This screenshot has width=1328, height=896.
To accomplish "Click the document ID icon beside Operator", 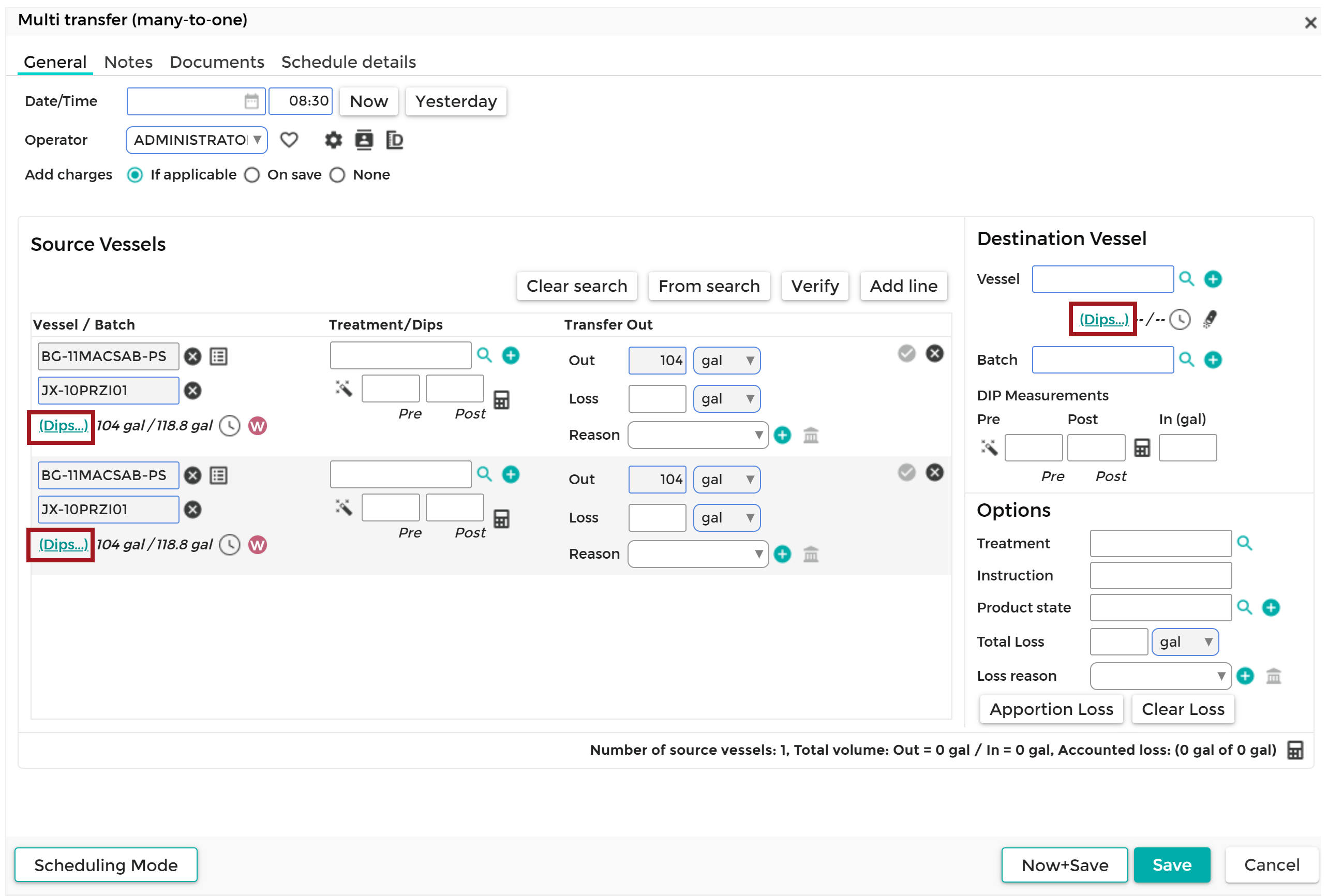I will 394,140.
